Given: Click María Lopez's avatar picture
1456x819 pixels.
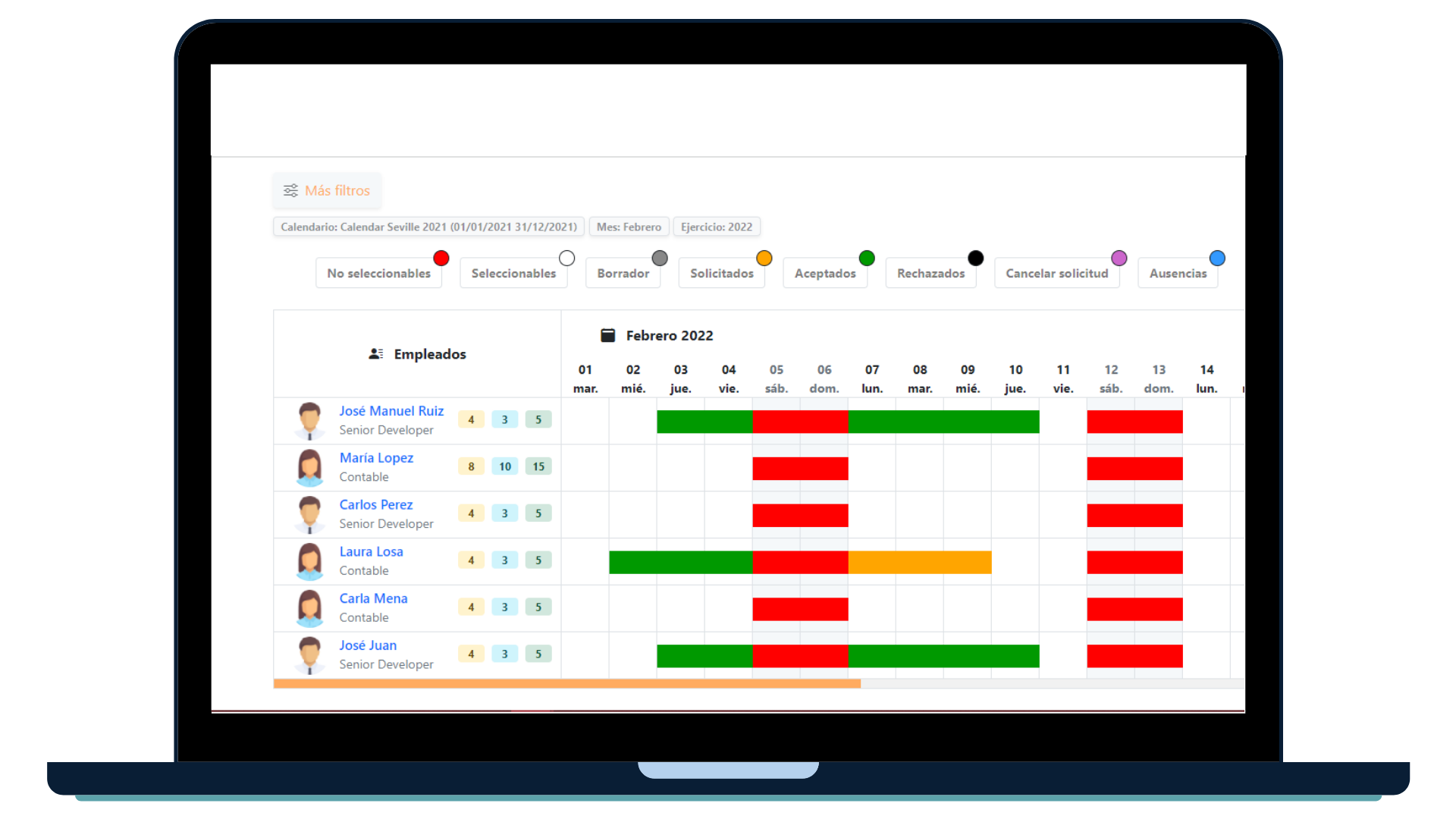Looking at the screenshot, I should click(309, 467).
